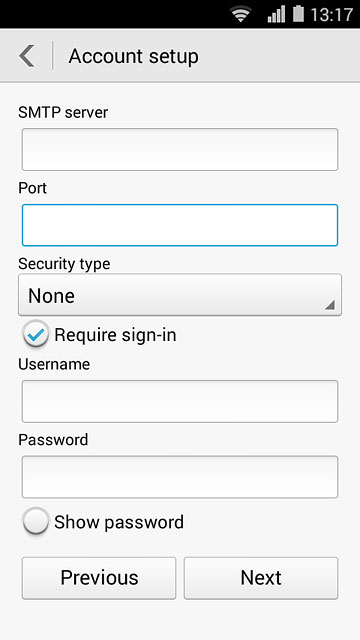Screen dimensions: 360x640
Task: Click into the Password text box
Action: tap(180, 477)
